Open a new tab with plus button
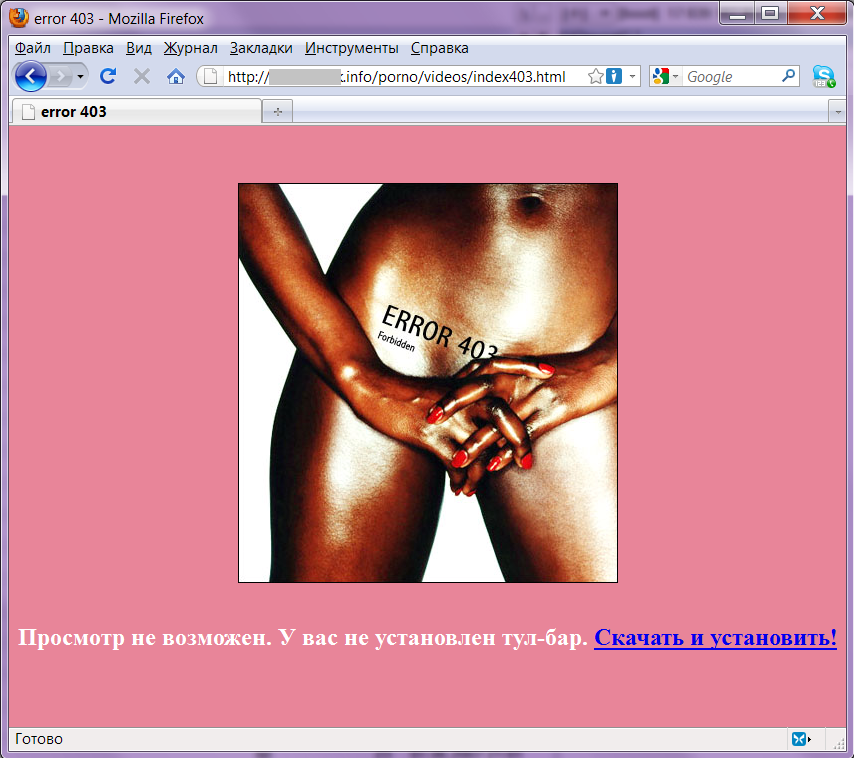 click(277, 112)
